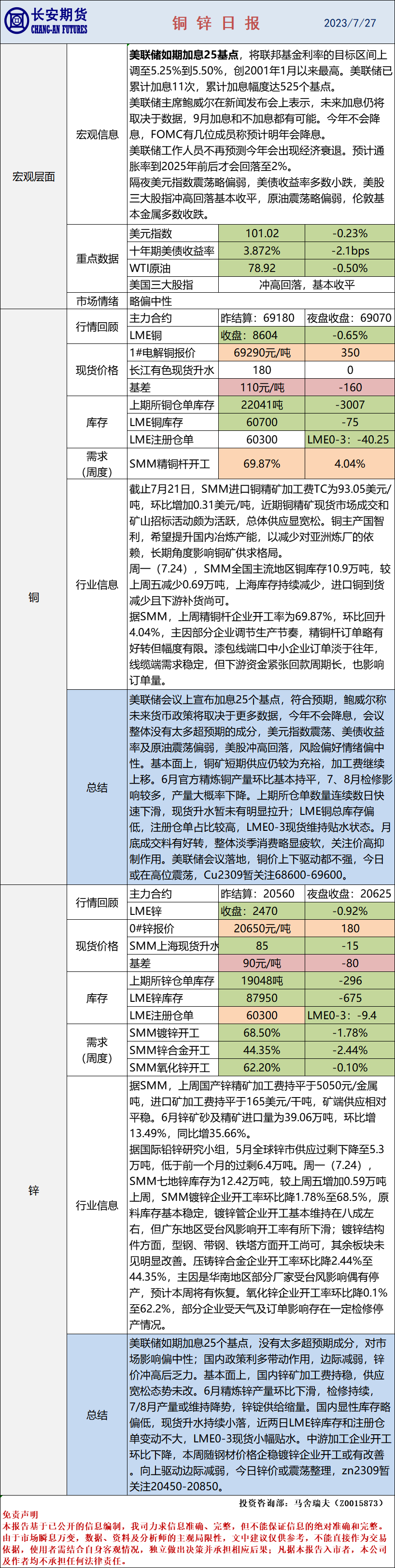Select the text 冲高回落，基本收平
This screenshot has width=395, height=1568.
[307, 284]
